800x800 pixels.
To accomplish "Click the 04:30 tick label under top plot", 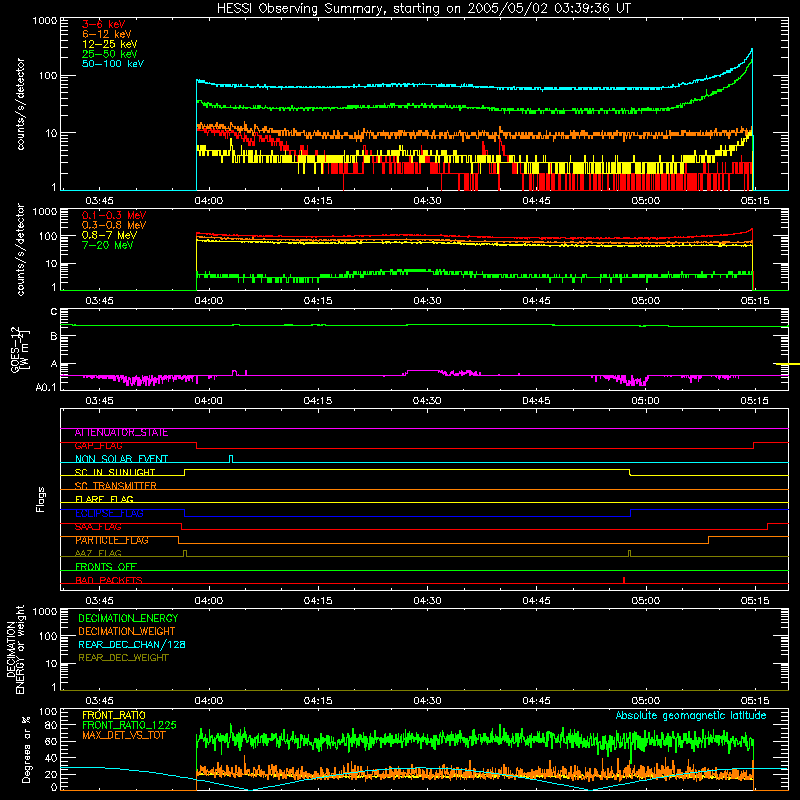I will point(427,201).
